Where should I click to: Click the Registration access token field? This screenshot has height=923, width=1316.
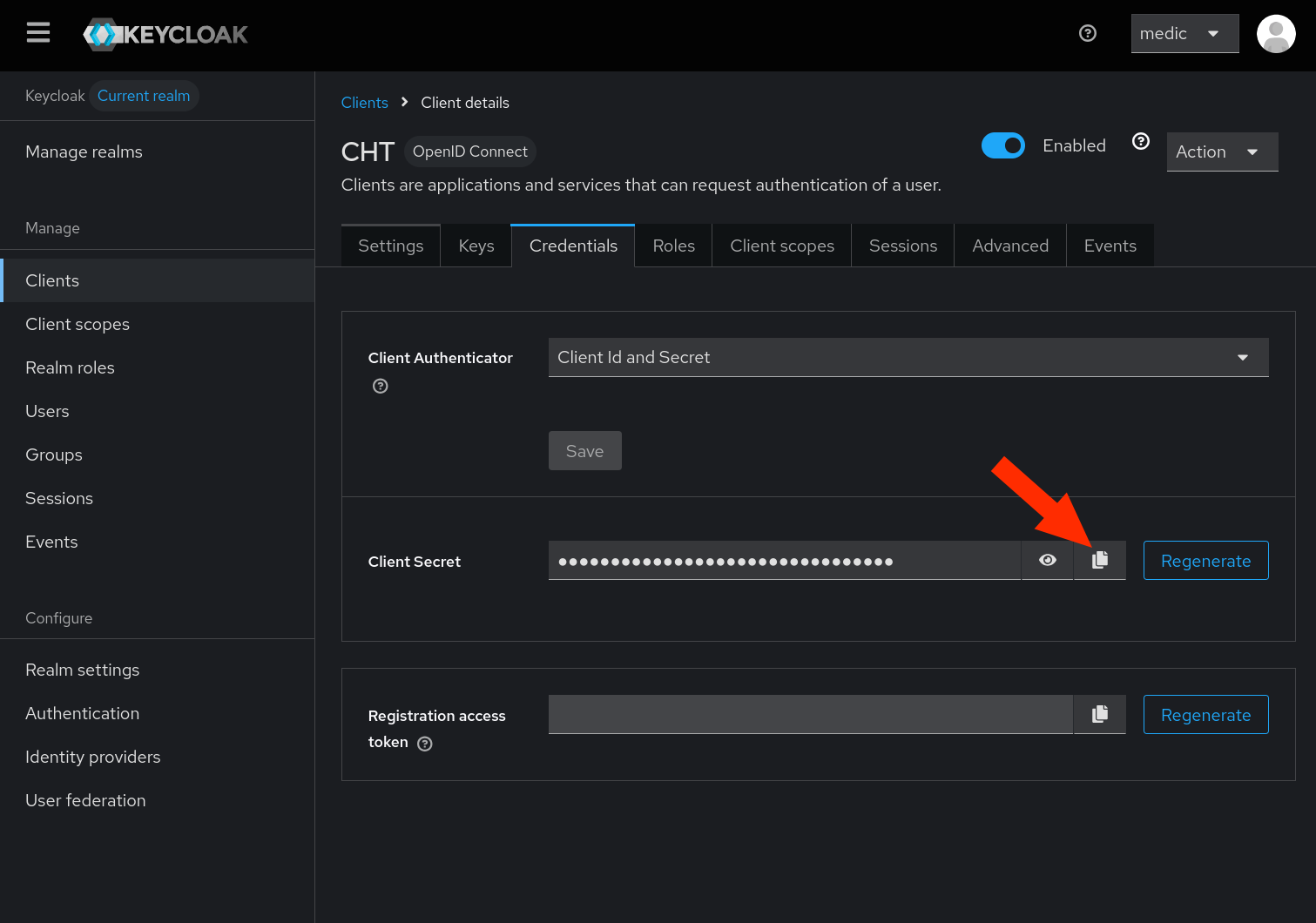[811, 714]
